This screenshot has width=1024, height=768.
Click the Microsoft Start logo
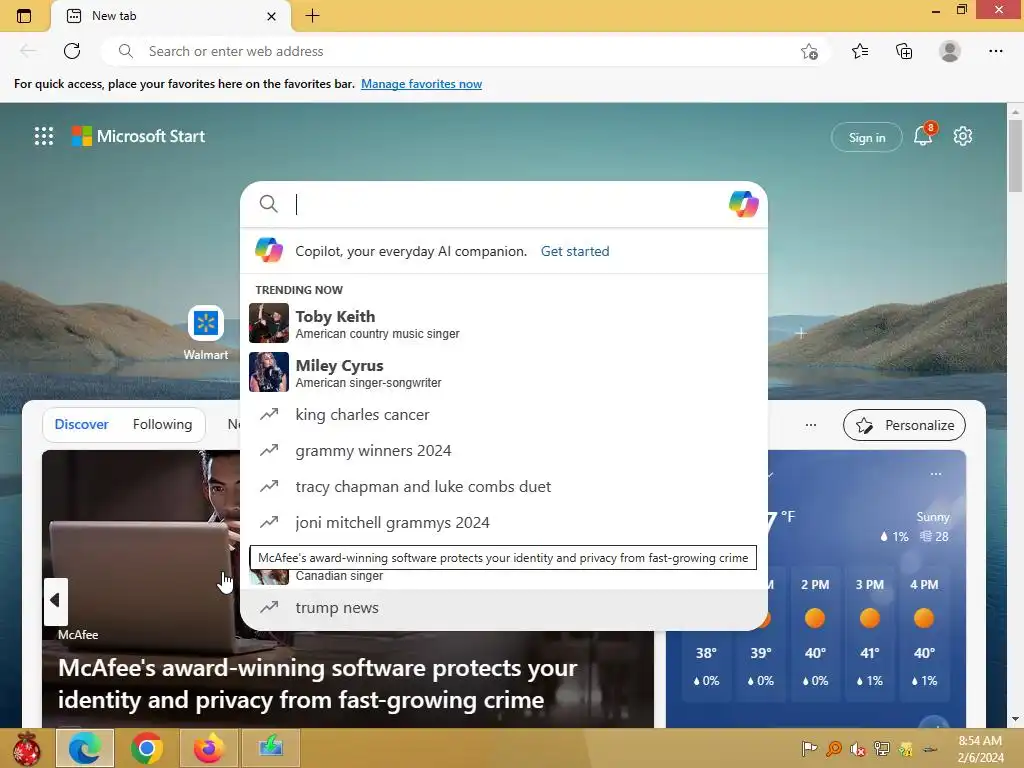[x=138, y=136]
